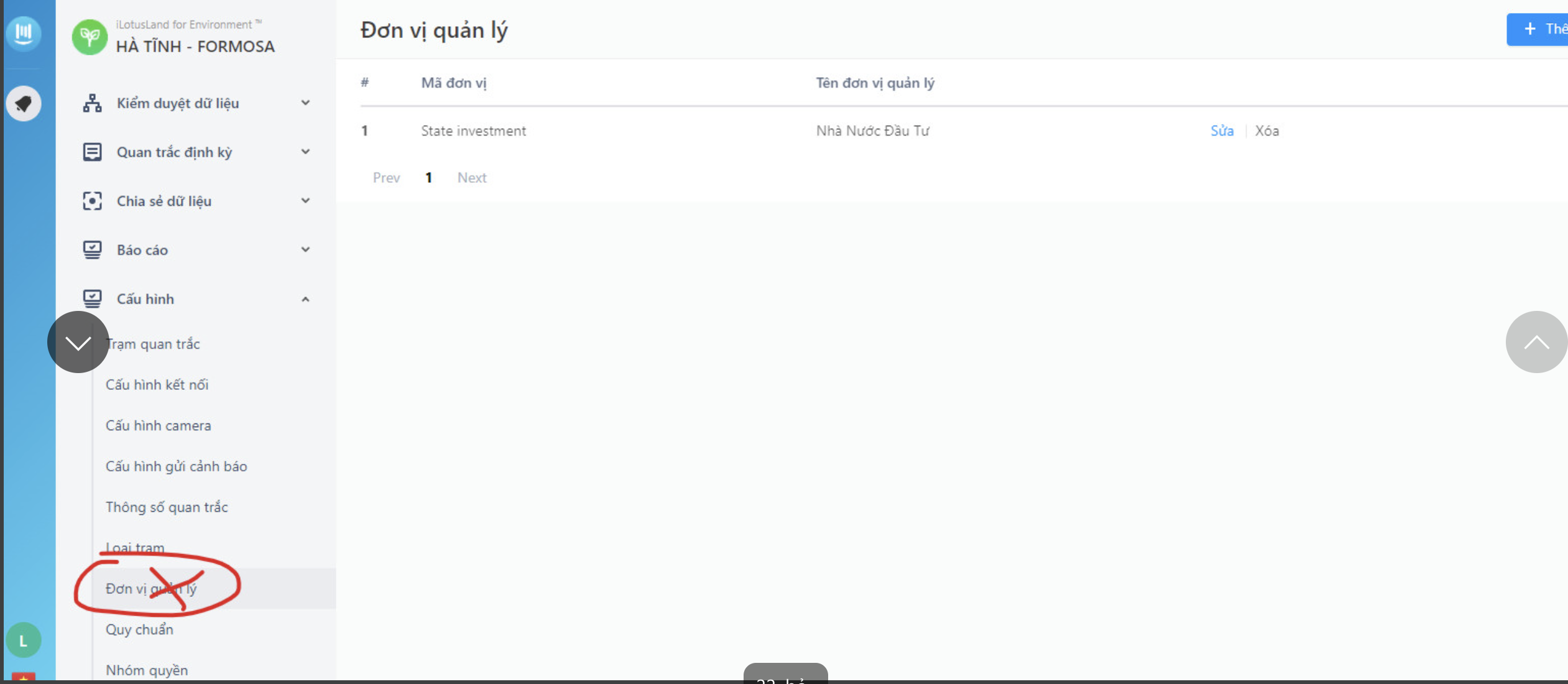Click the Next pagination button
Image resolution: width=1568 pixels, height=684 pixels.
coord(472,178)
